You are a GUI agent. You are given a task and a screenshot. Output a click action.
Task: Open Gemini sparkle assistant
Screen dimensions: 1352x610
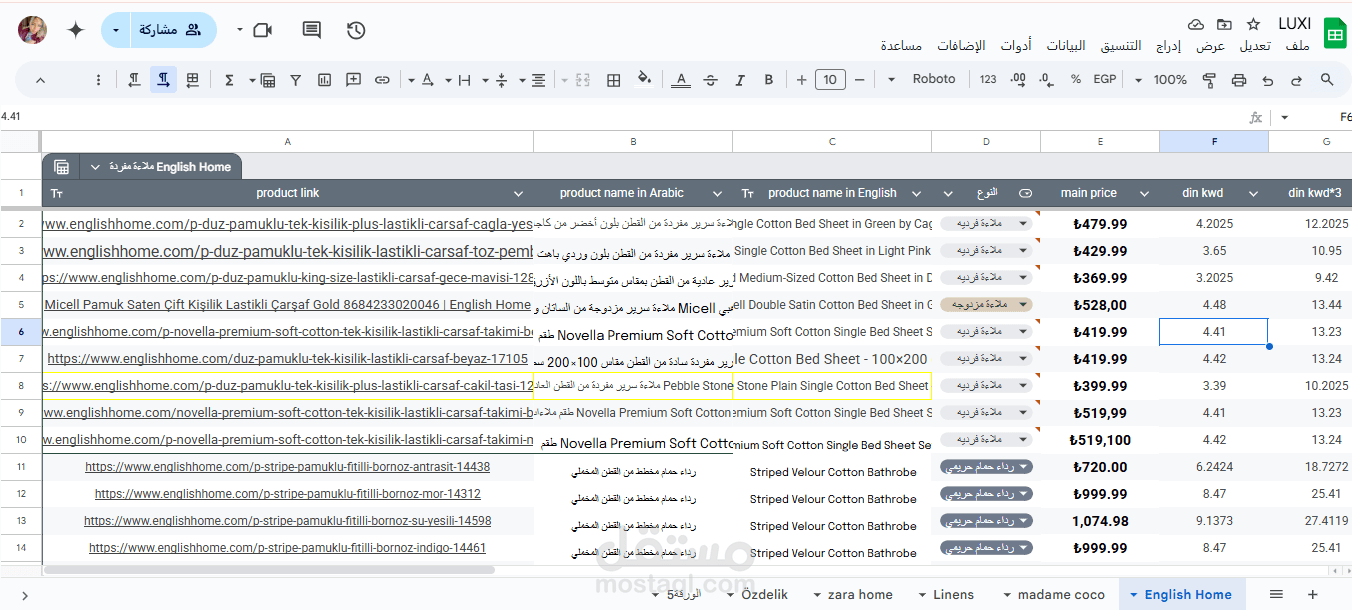76,30
